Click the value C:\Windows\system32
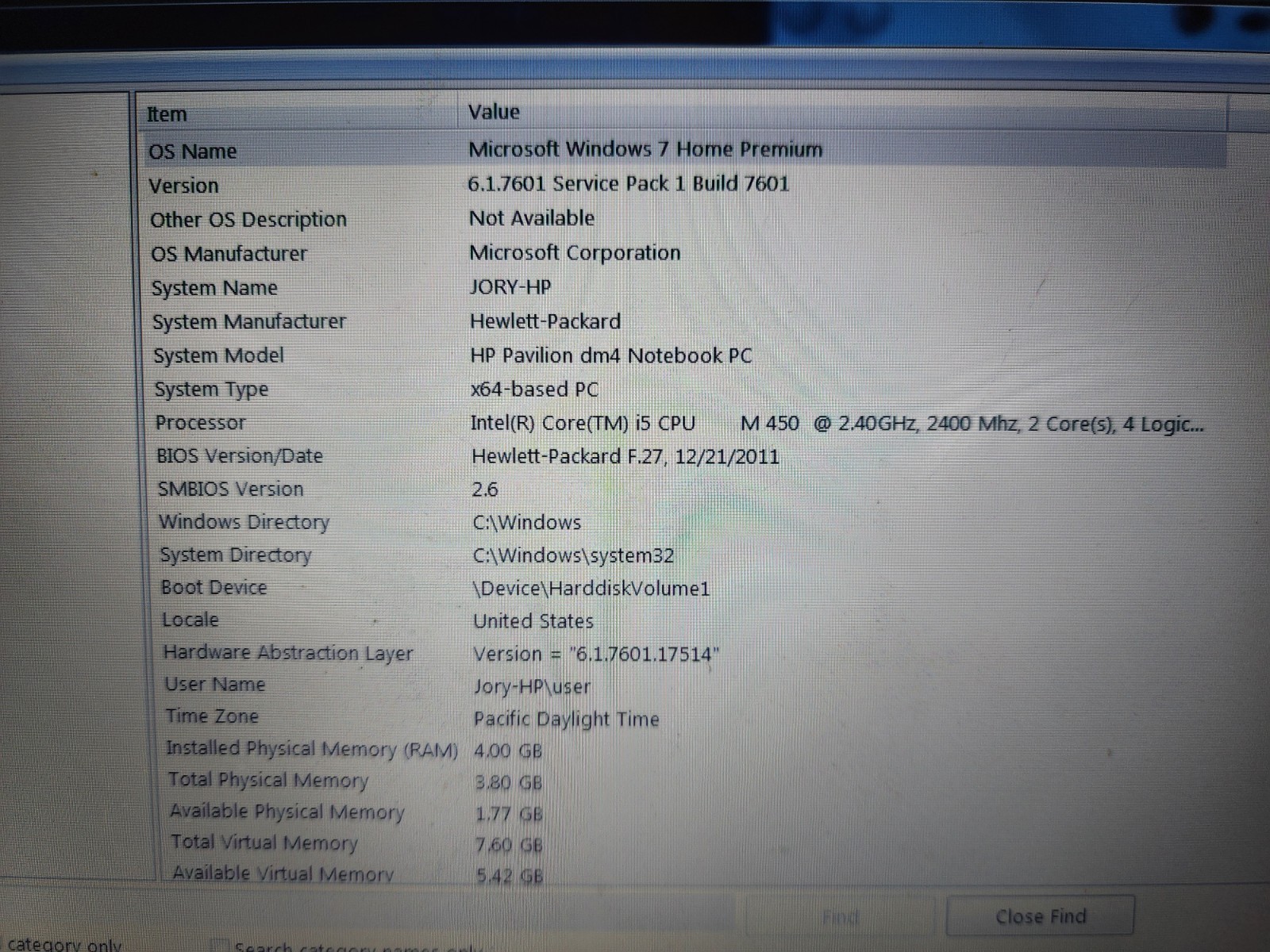The image size is (1270, 952). click(573, 555)
